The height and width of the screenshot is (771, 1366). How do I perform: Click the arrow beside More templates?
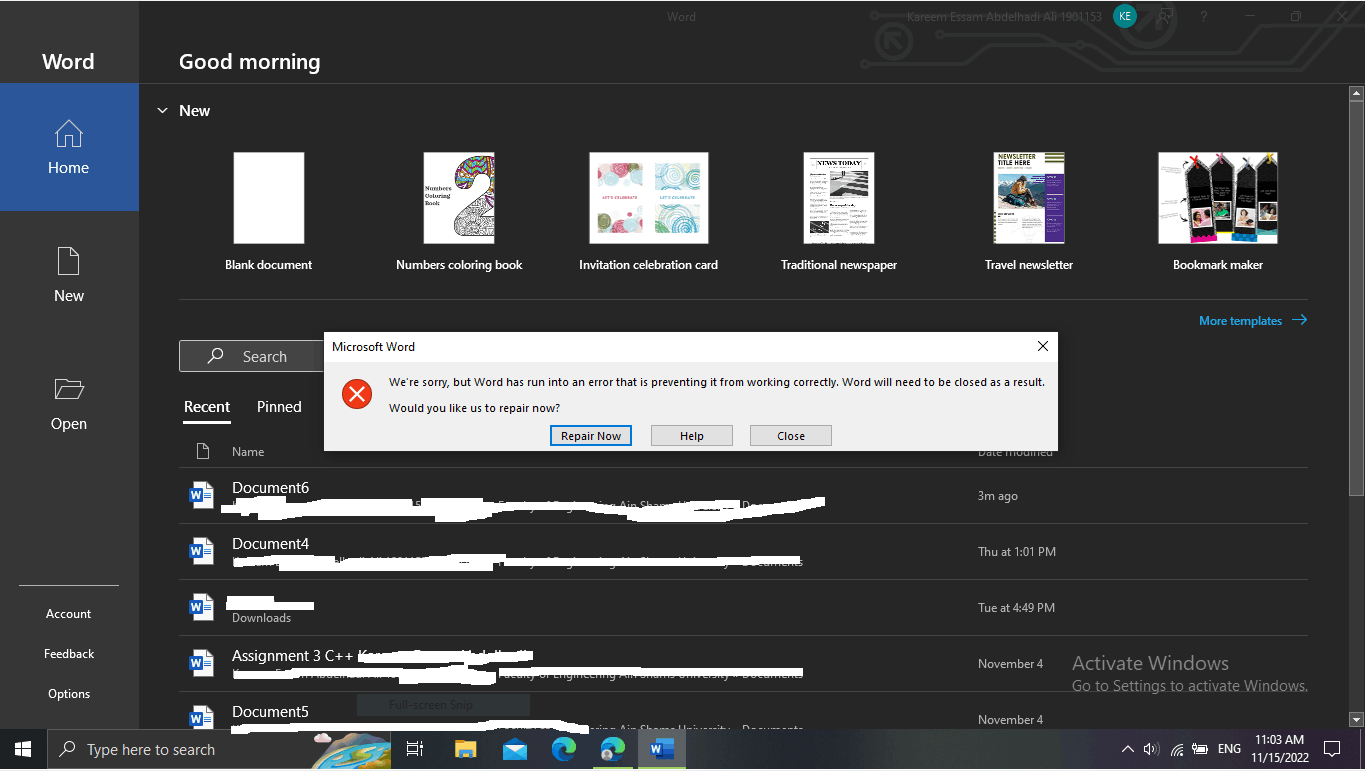[x=1299, y=320]
